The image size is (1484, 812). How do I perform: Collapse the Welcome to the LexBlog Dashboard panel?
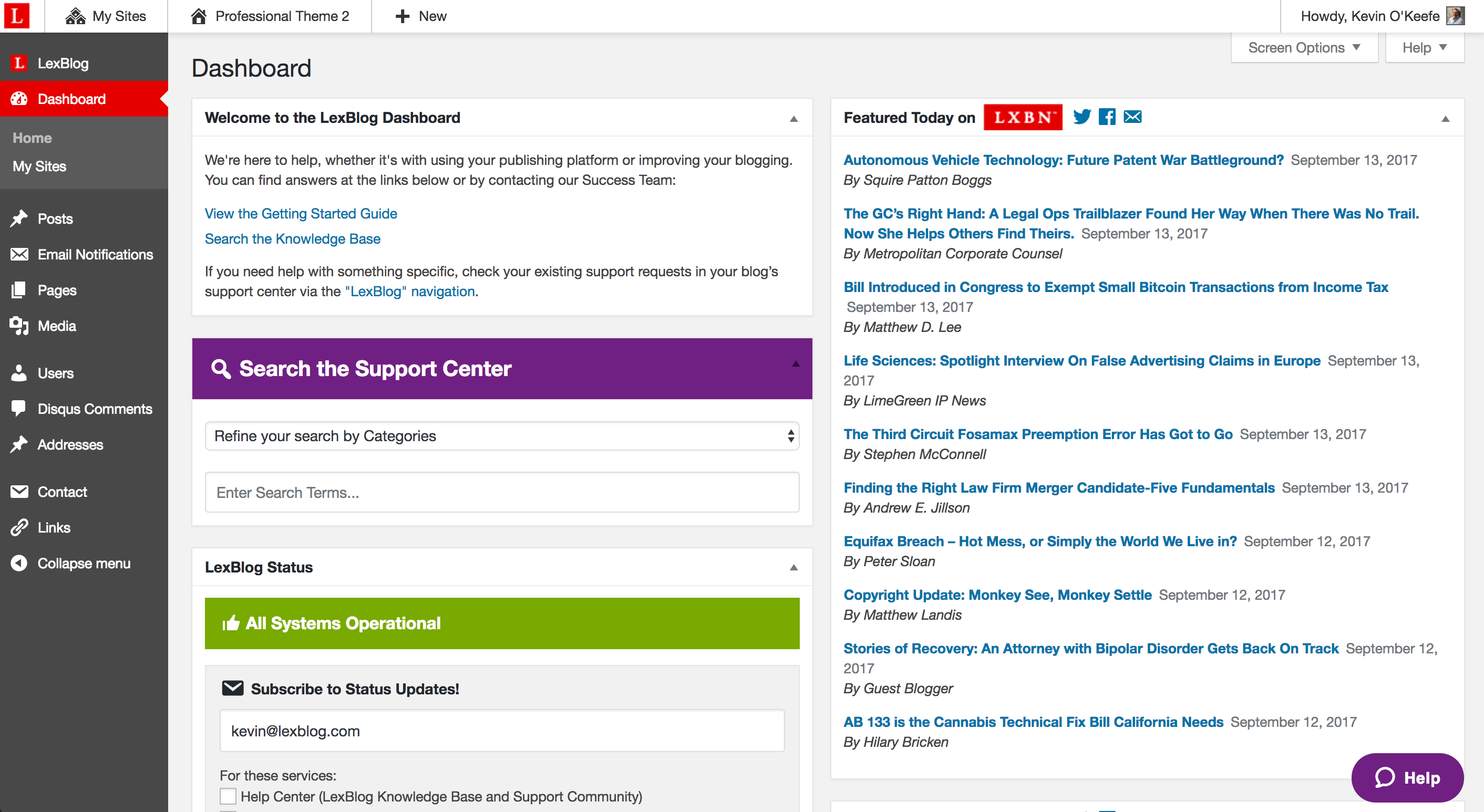click(x=794, y=119)
